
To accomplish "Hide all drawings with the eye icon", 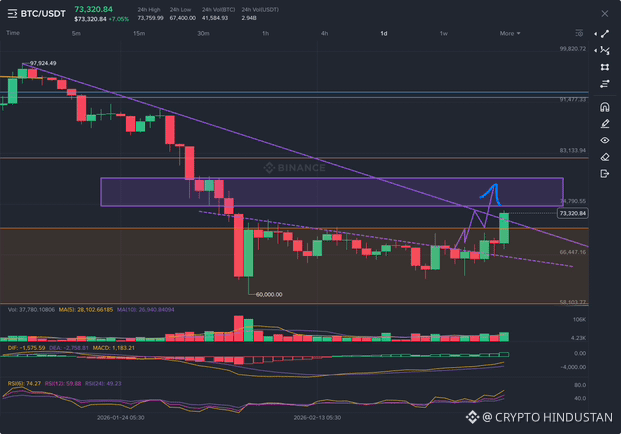I will point(605,140).
